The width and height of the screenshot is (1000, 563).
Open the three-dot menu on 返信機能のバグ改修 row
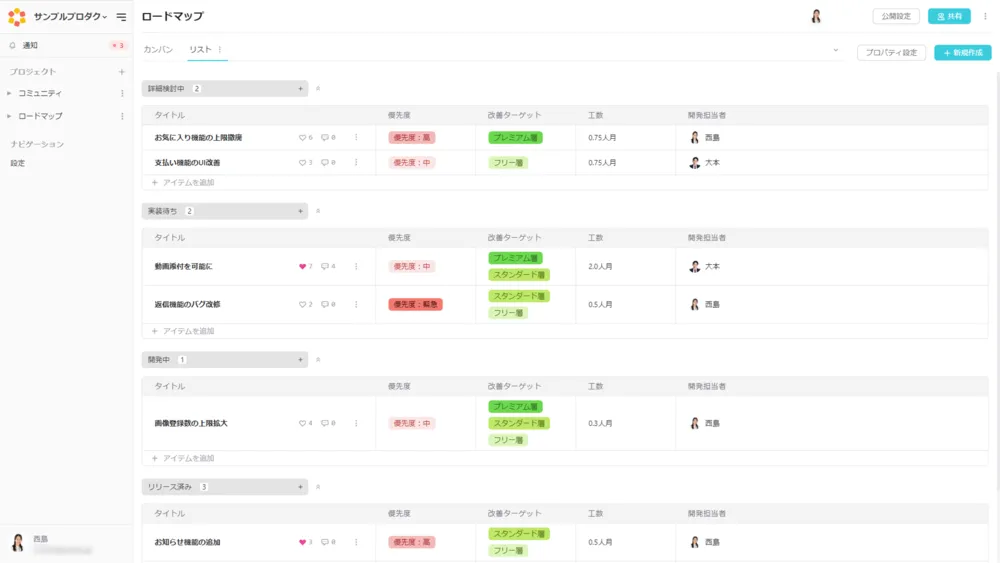tap(356, 304)
